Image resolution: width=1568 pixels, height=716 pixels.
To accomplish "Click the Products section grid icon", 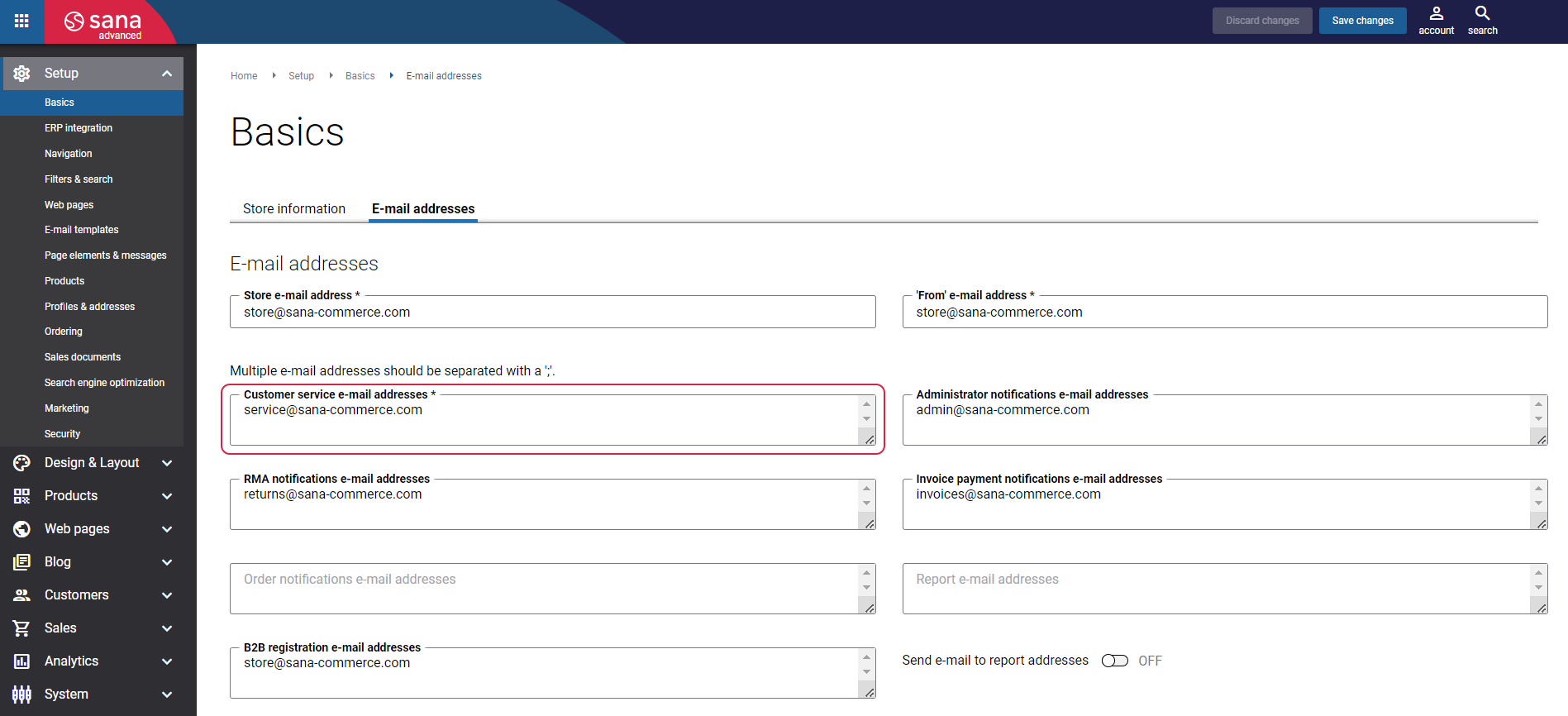I will [22, 496].
